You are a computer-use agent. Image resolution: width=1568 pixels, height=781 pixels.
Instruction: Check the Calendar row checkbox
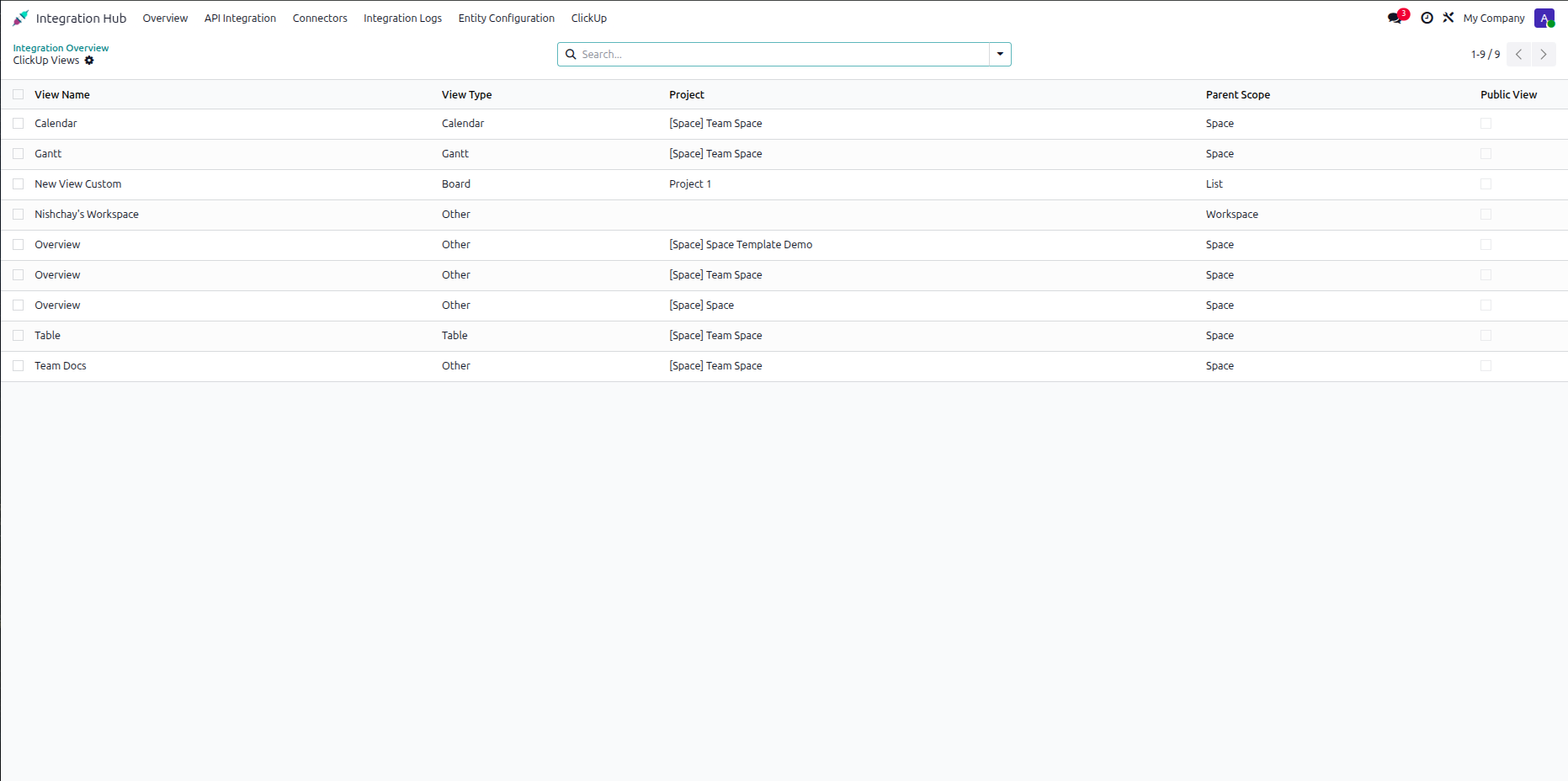[19, 124]
